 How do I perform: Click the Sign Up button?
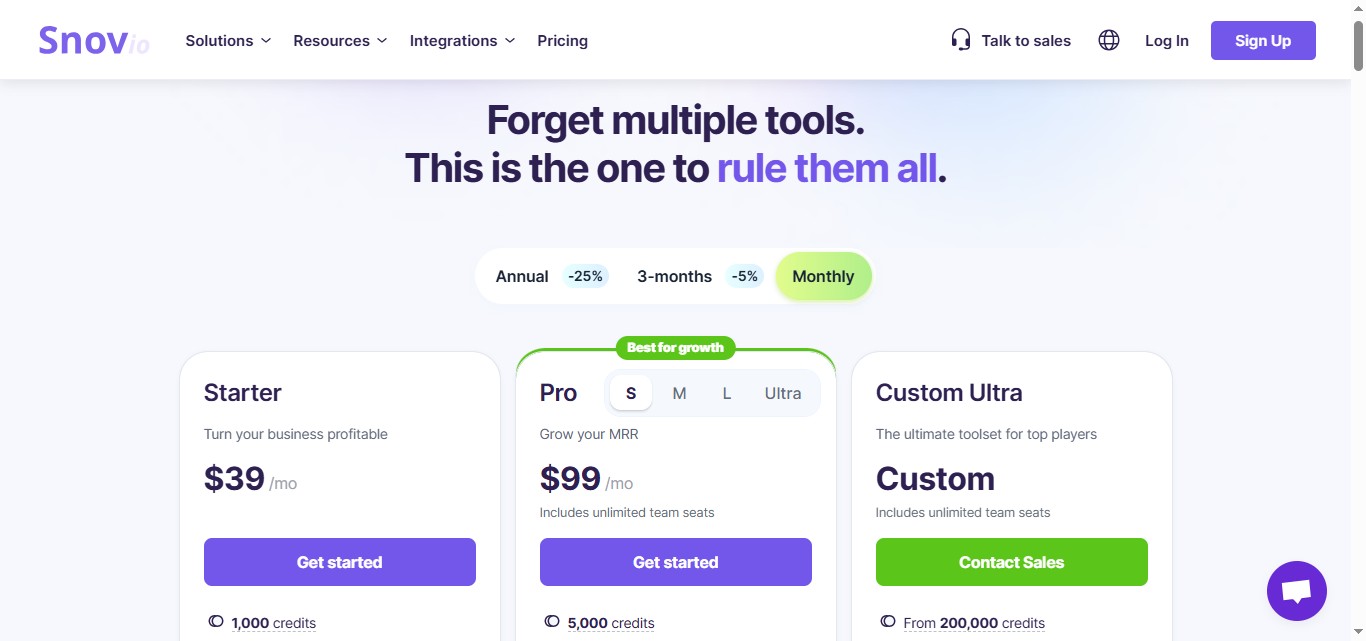[1262, 40]
